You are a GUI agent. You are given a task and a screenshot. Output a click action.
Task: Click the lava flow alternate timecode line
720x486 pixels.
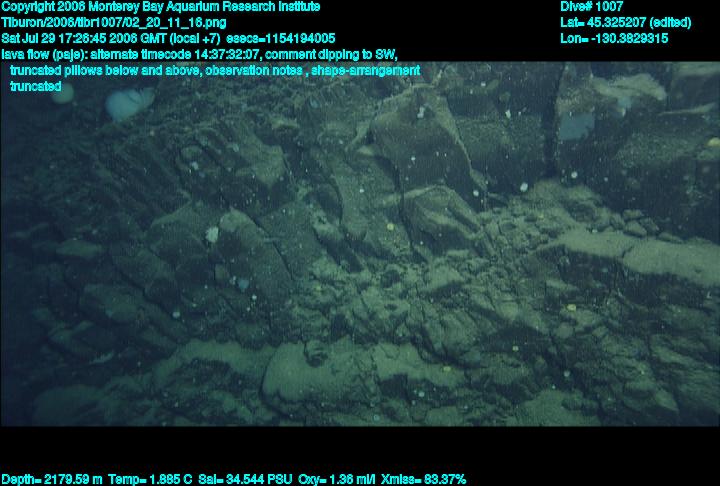point(199,55)
